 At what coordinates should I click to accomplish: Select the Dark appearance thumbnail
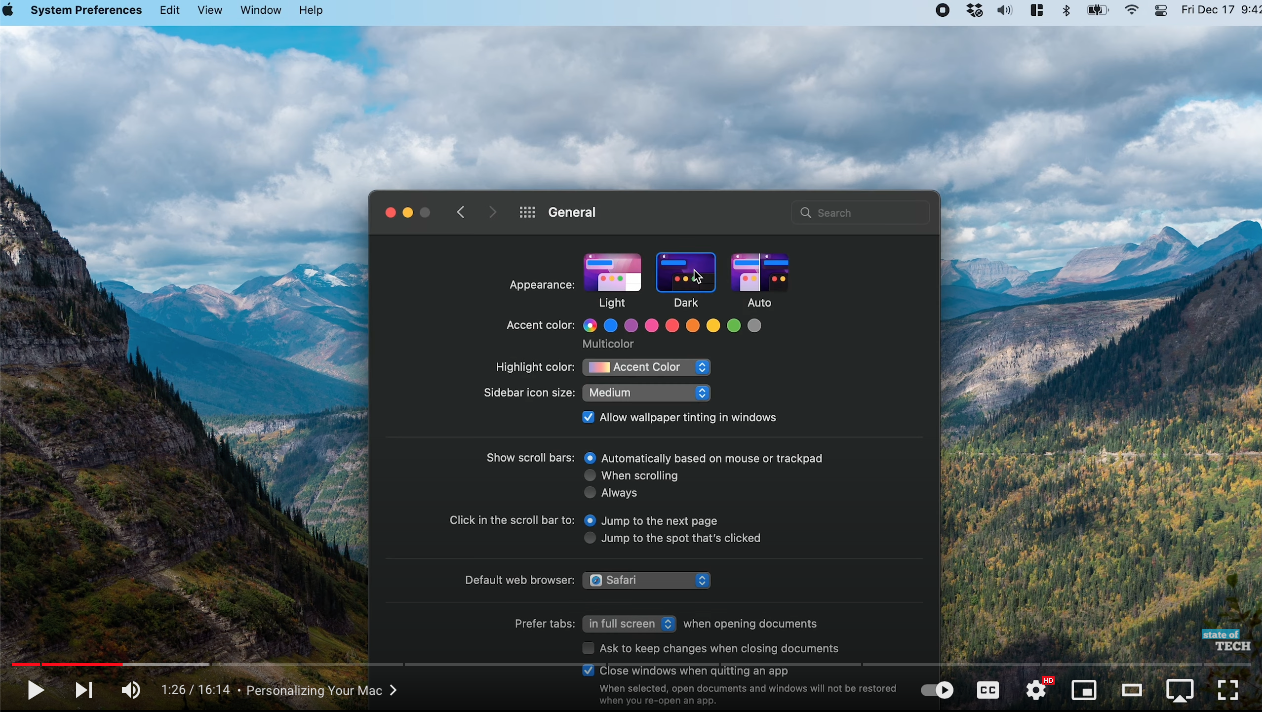(x=686, y=272)
